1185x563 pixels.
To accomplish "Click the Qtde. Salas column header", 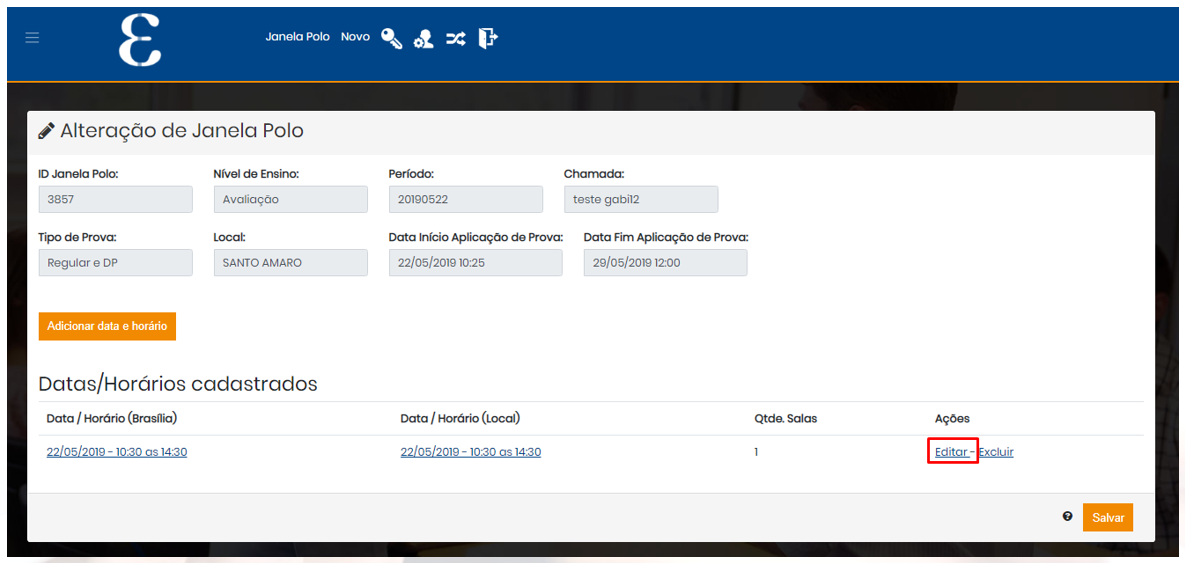I will [785, 418].
